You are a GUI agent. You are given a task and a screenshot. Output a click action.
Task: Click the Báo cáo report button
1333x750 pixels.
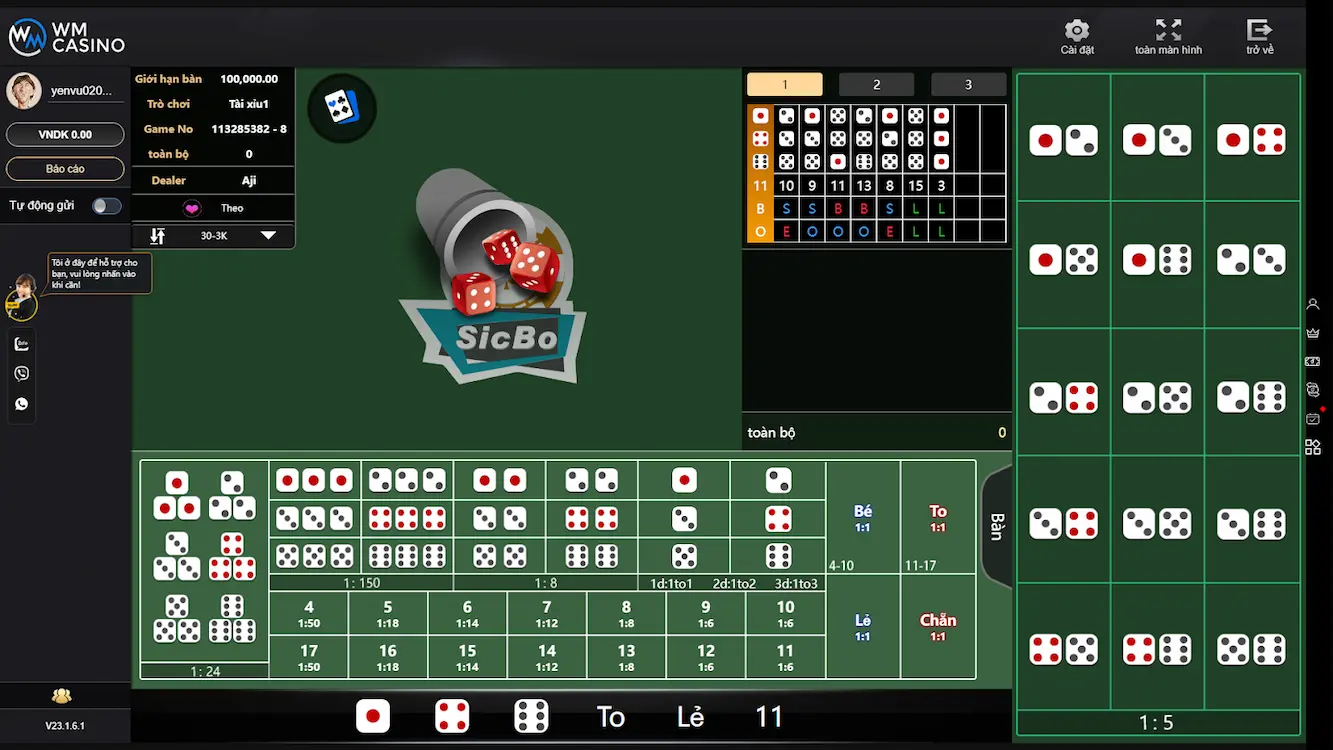coord(65,169)
